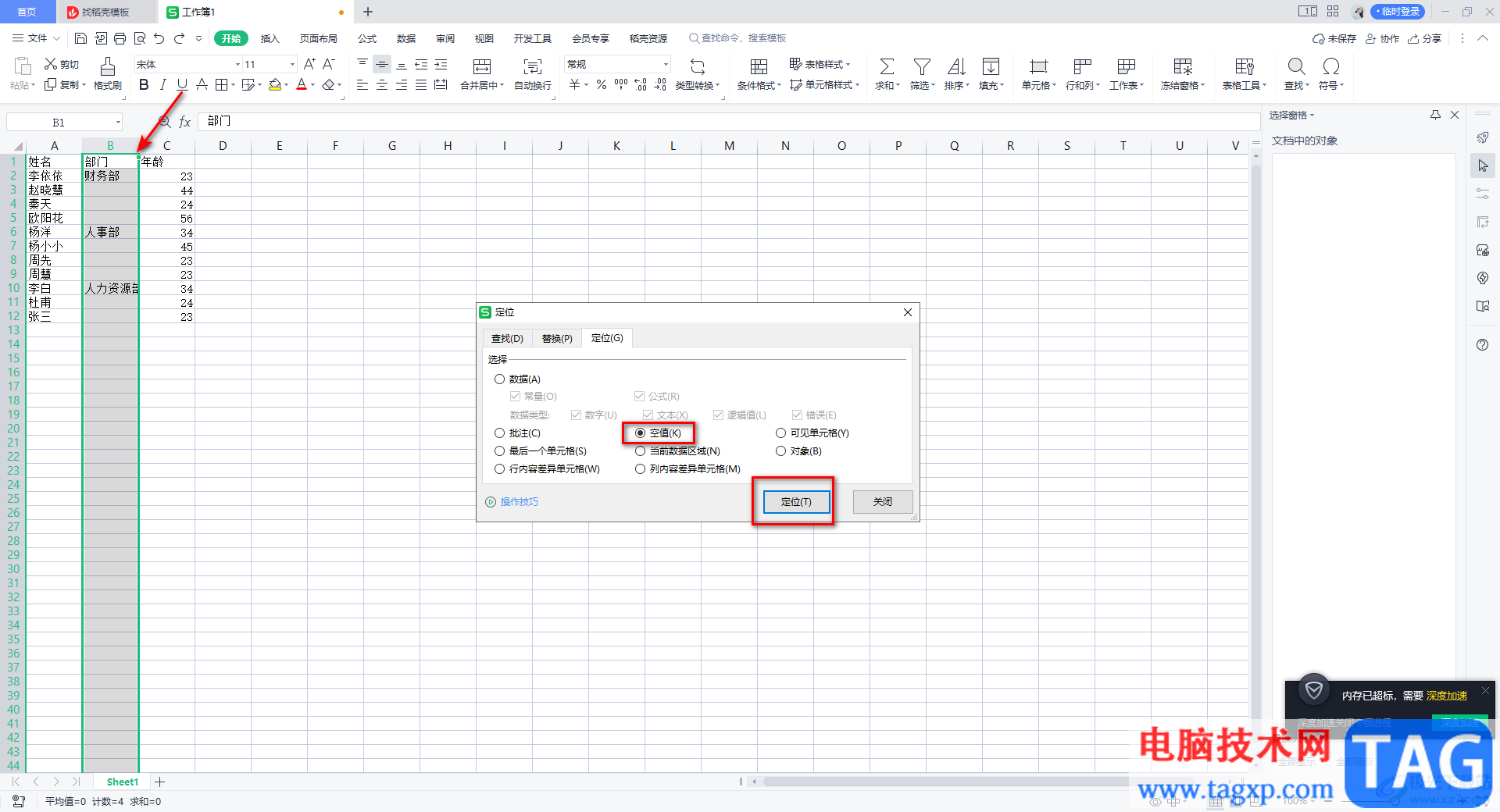
Task: Click Type Conversion (类型转换) icon
Action: [x=697, y=66]
